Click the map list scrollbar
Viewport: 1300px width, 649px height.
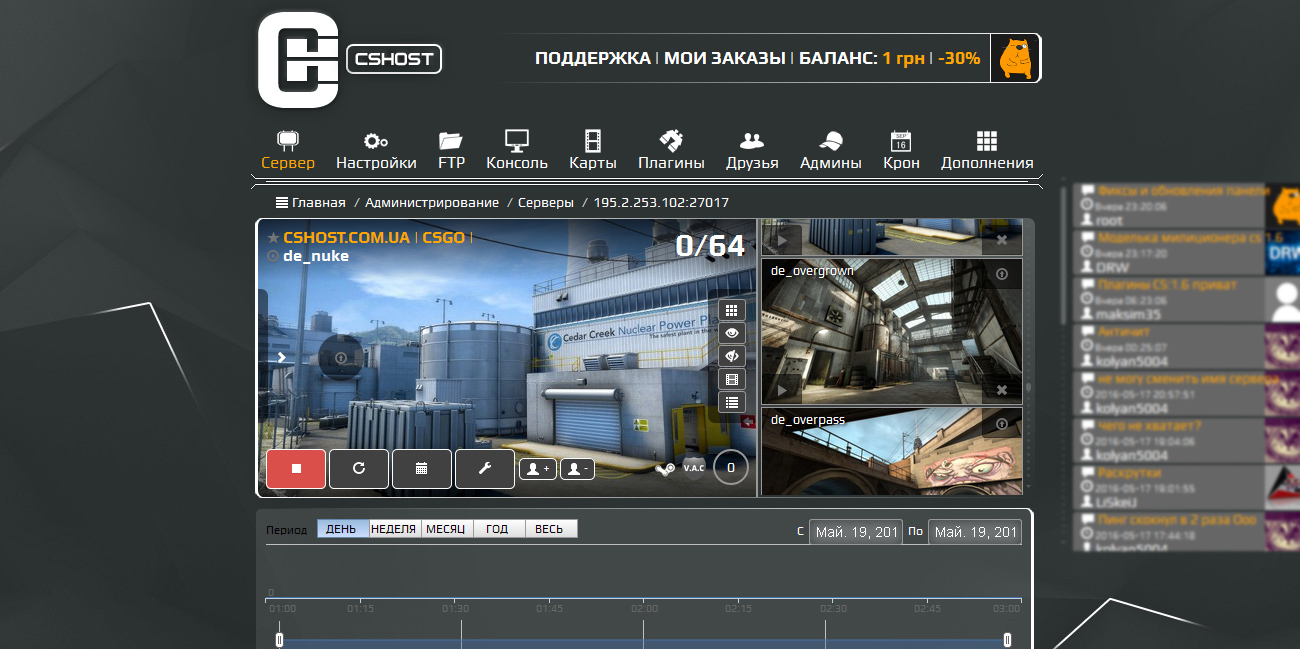[x=1028, y=385]
